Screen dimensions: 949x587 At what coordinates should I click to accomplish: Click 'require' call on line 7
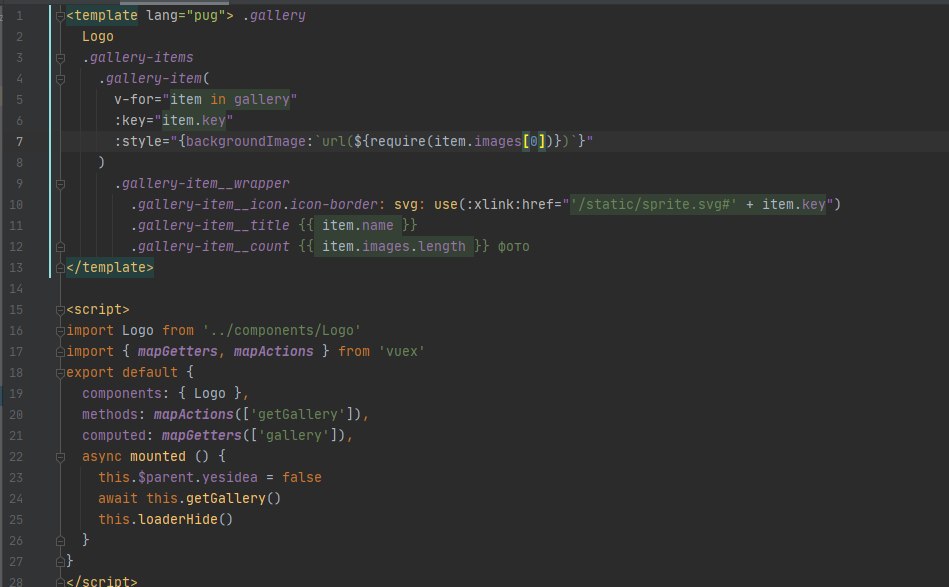pos(398,141)
